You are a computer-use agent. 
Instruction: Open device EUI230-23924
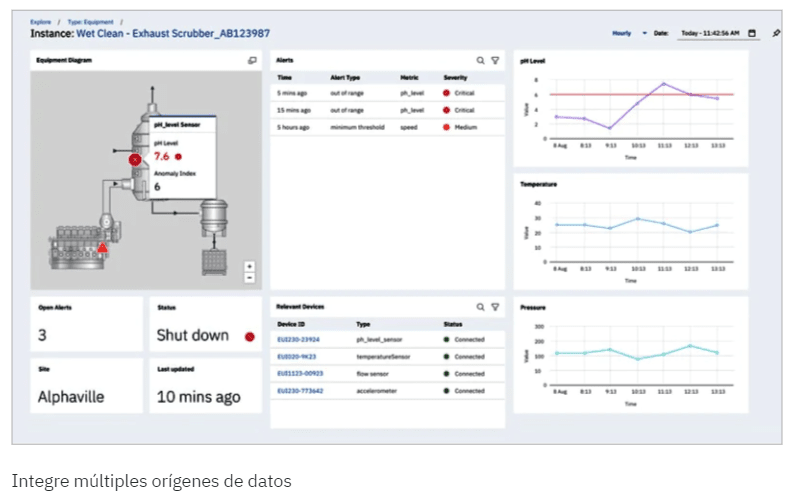click(299, 340)
